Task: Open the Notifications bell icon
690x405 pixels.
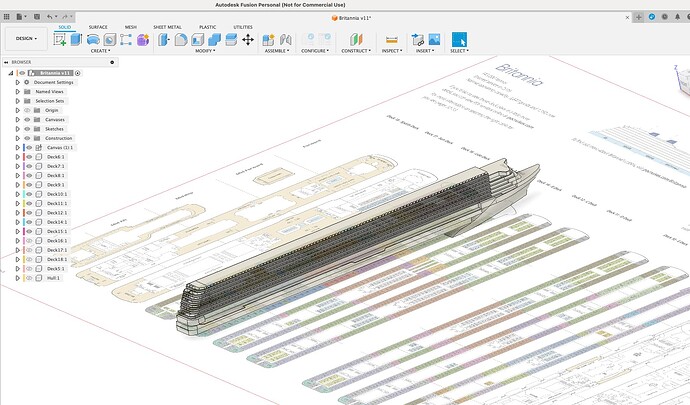Action: pos(678,17)
